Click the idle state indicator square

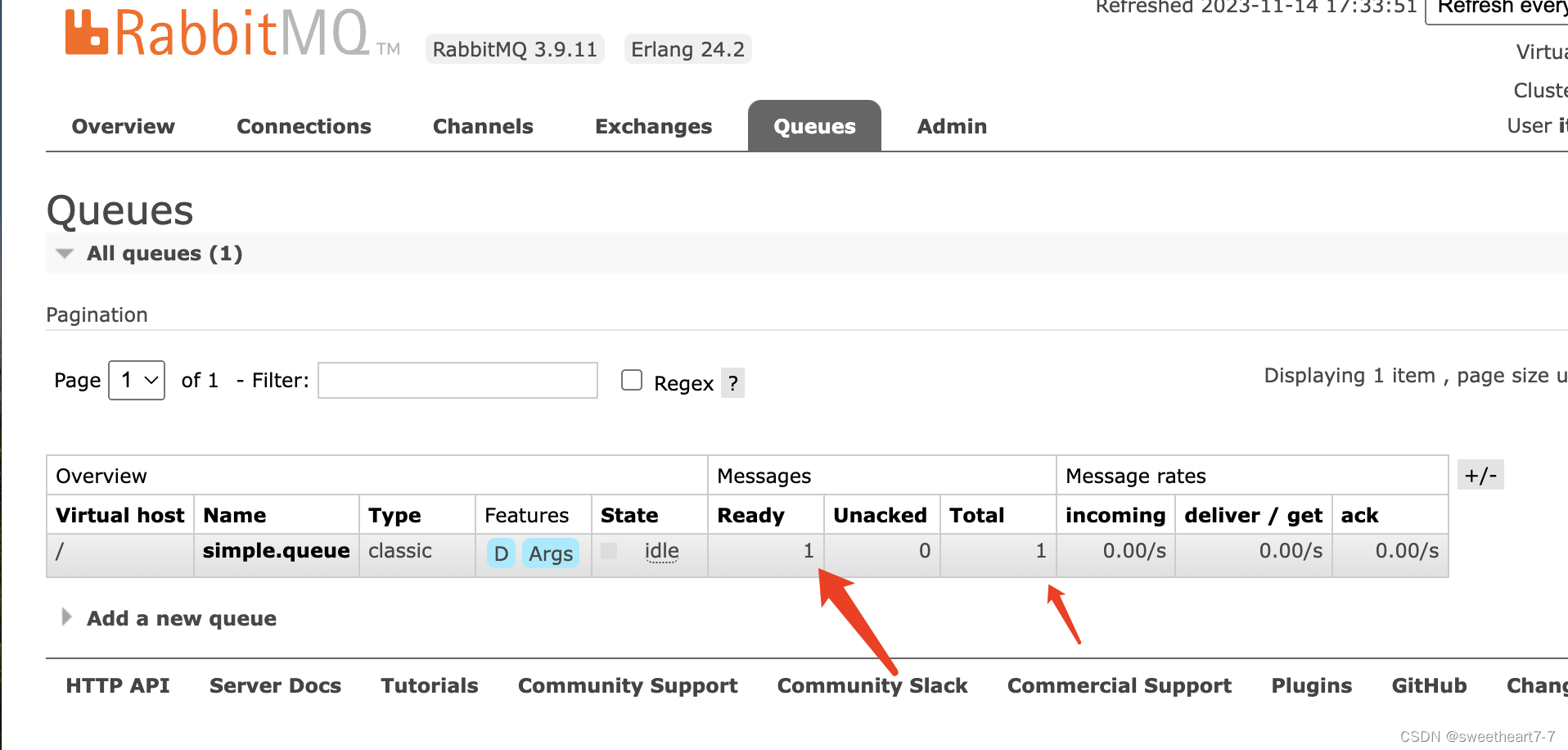609,551
